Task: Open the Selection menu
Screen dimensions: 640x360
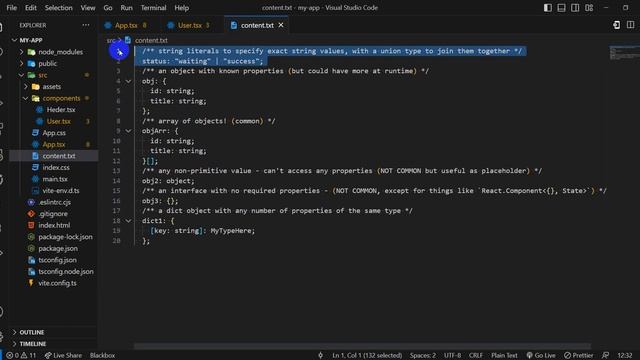Action: pyautogui.click(x=58, y=8)
